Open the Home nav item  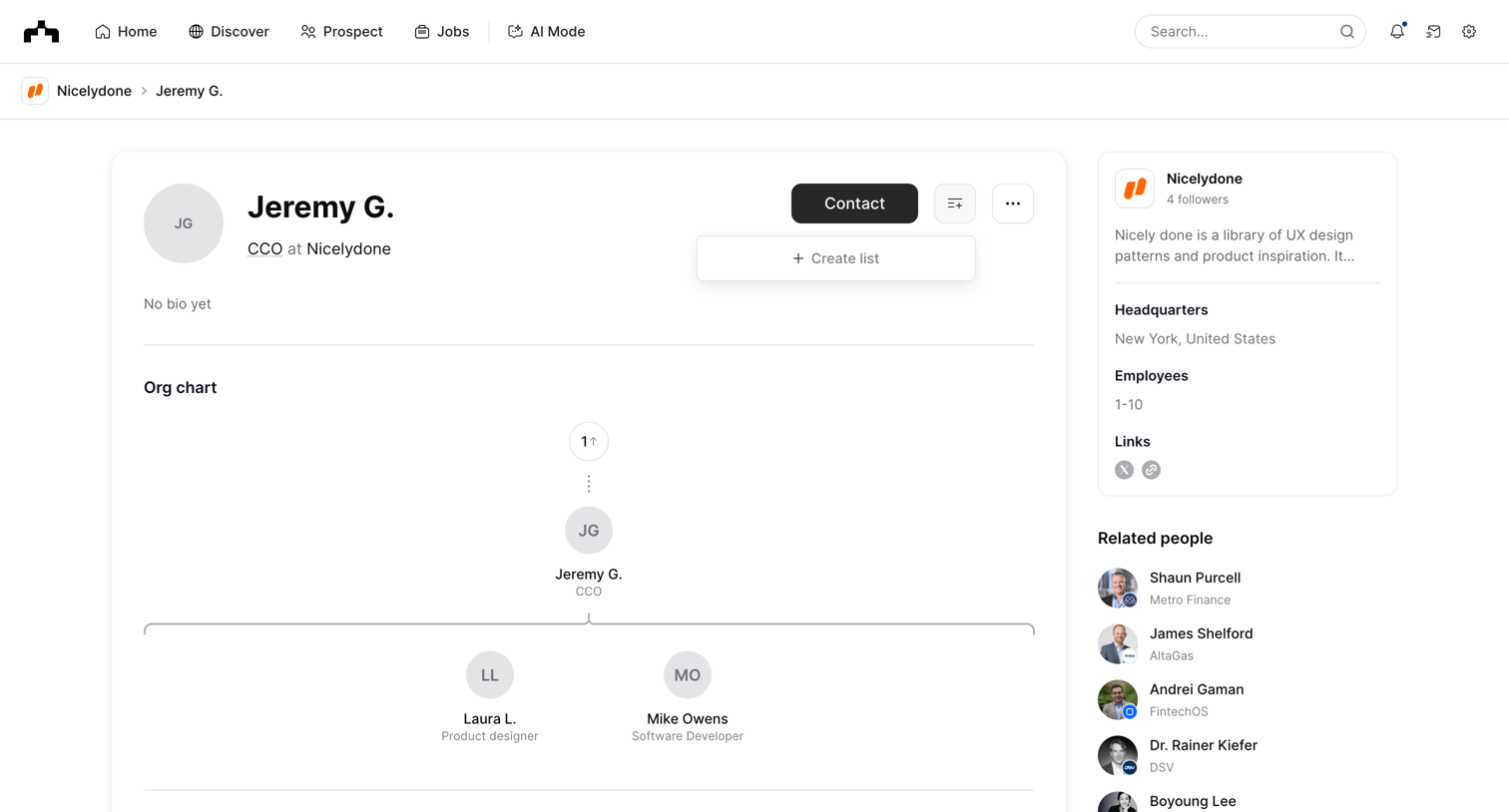coord(126,32)
